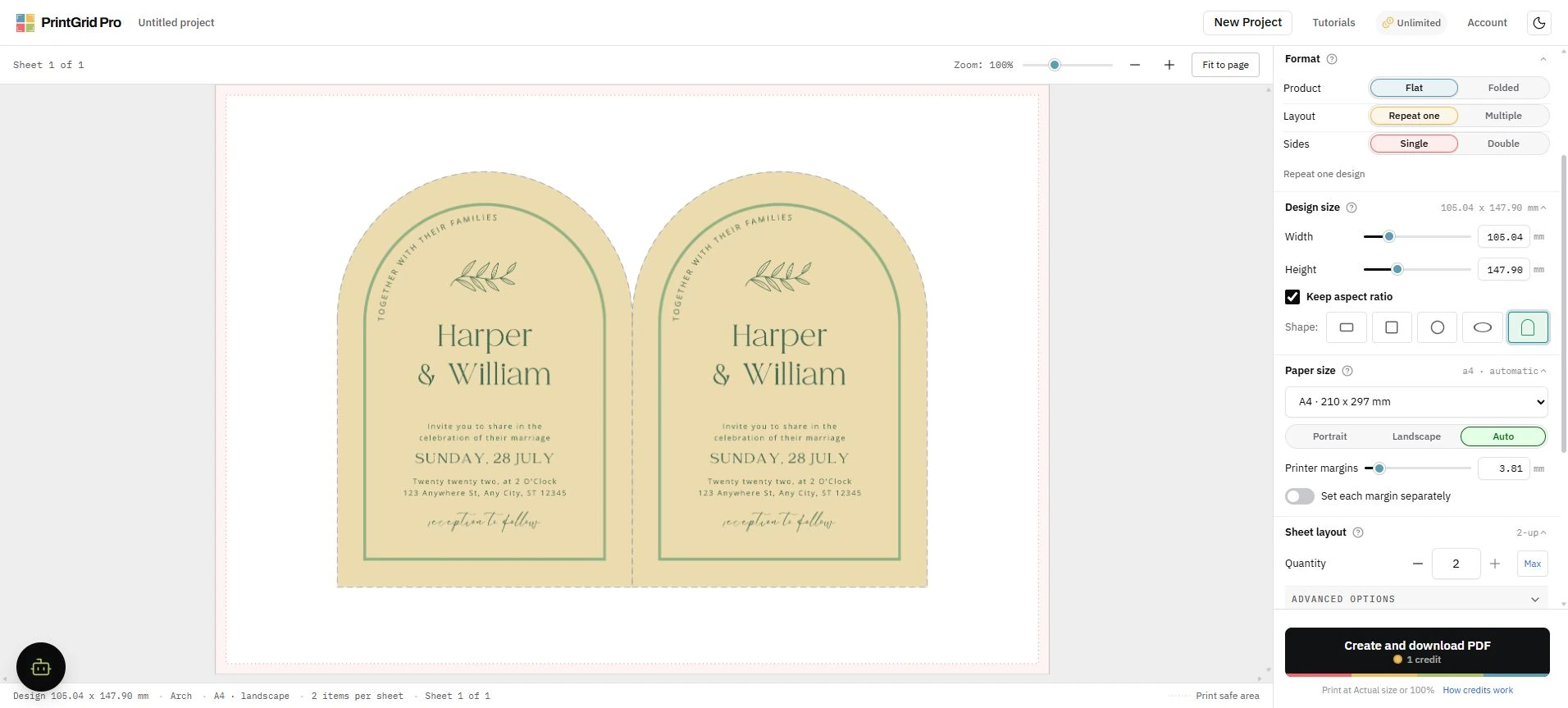Viewport: 1568px width, 708px height.
Task: Open the chat assistant robot icon
Action: click(41, 667)
